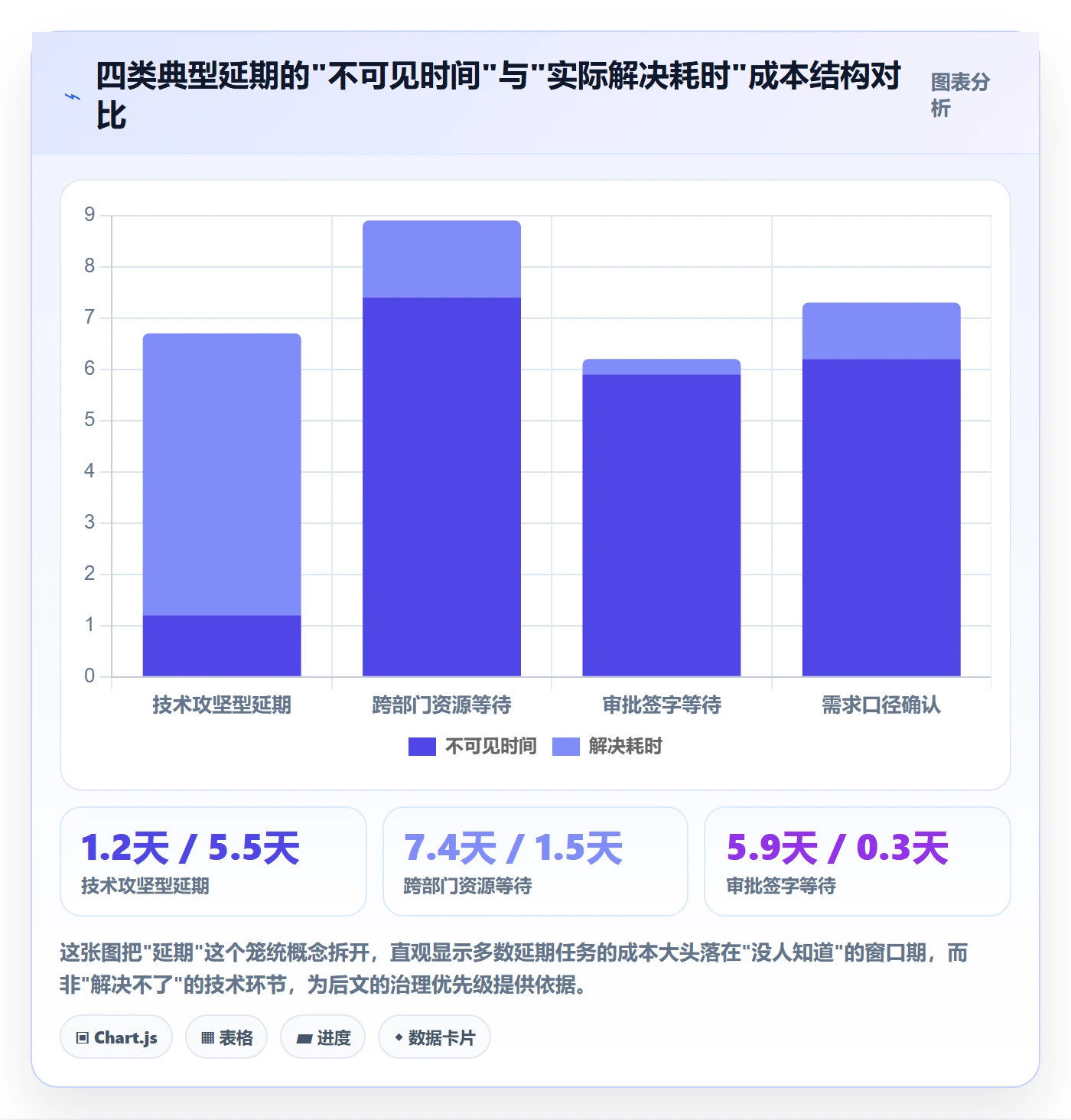Click the 进度 tag chip
The height and width of the screenshot is (1120, 1071).
(x=323, y=1037)
